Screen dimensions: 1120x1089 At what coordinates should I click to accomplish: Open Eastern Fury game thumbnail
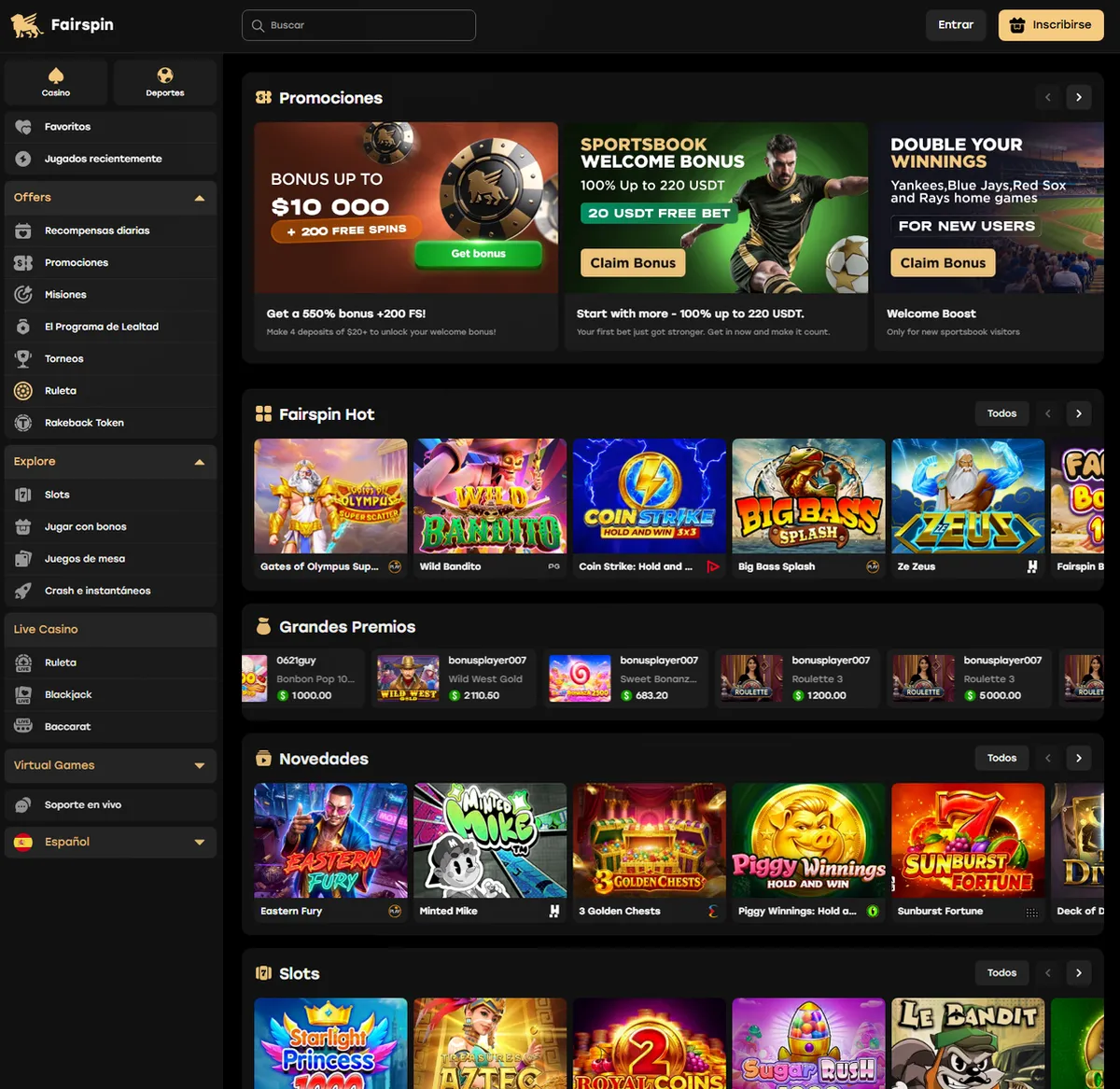pyautogui.click(x=330, y=841)
